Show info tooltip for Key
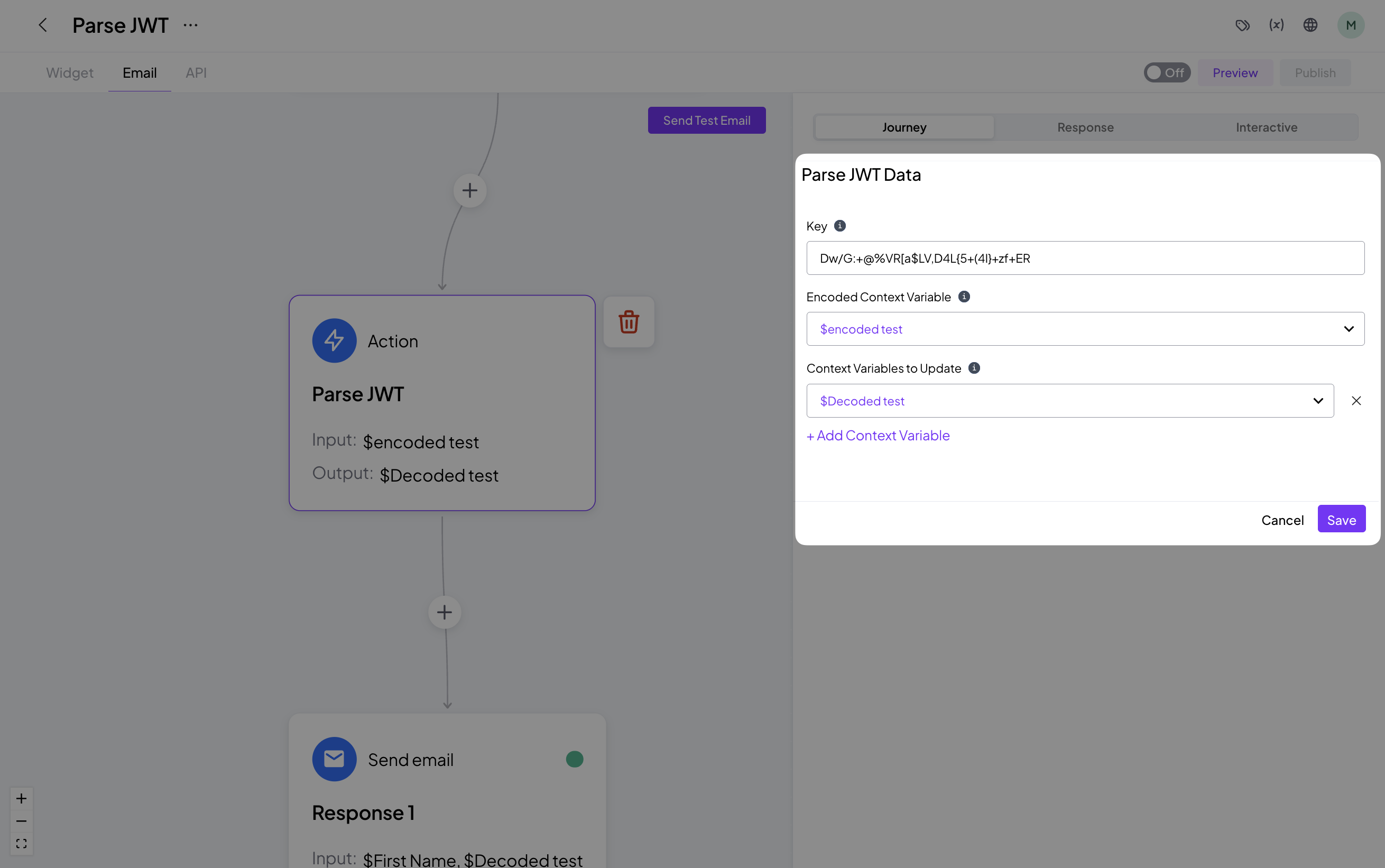This screenshot has width=1385, height=868. pyautogui.click(x=840, y=226)
